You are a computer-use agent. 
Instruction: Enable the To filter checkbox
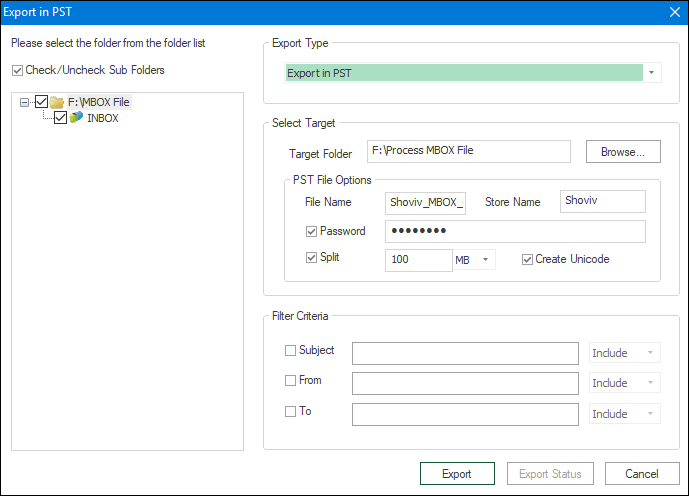290,412
